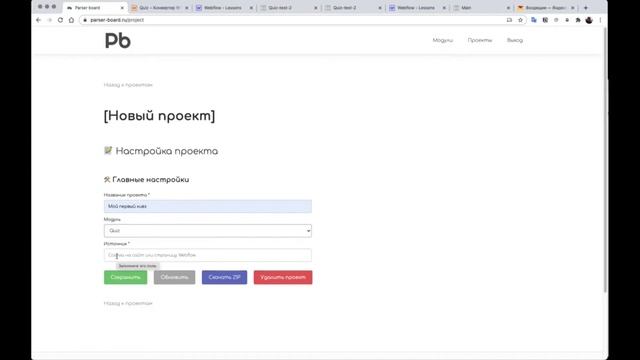Open Проекты in the site navigation
Image resolution: width=640 pixels, height=360 pixels.
(480, 40)
